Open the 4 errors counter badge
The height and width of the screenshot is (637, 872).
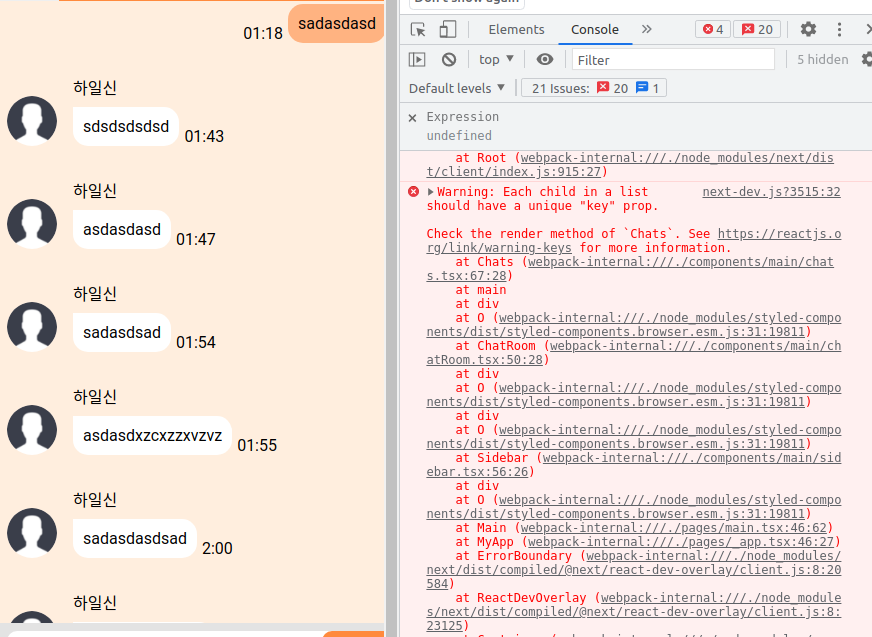(712, 29)
